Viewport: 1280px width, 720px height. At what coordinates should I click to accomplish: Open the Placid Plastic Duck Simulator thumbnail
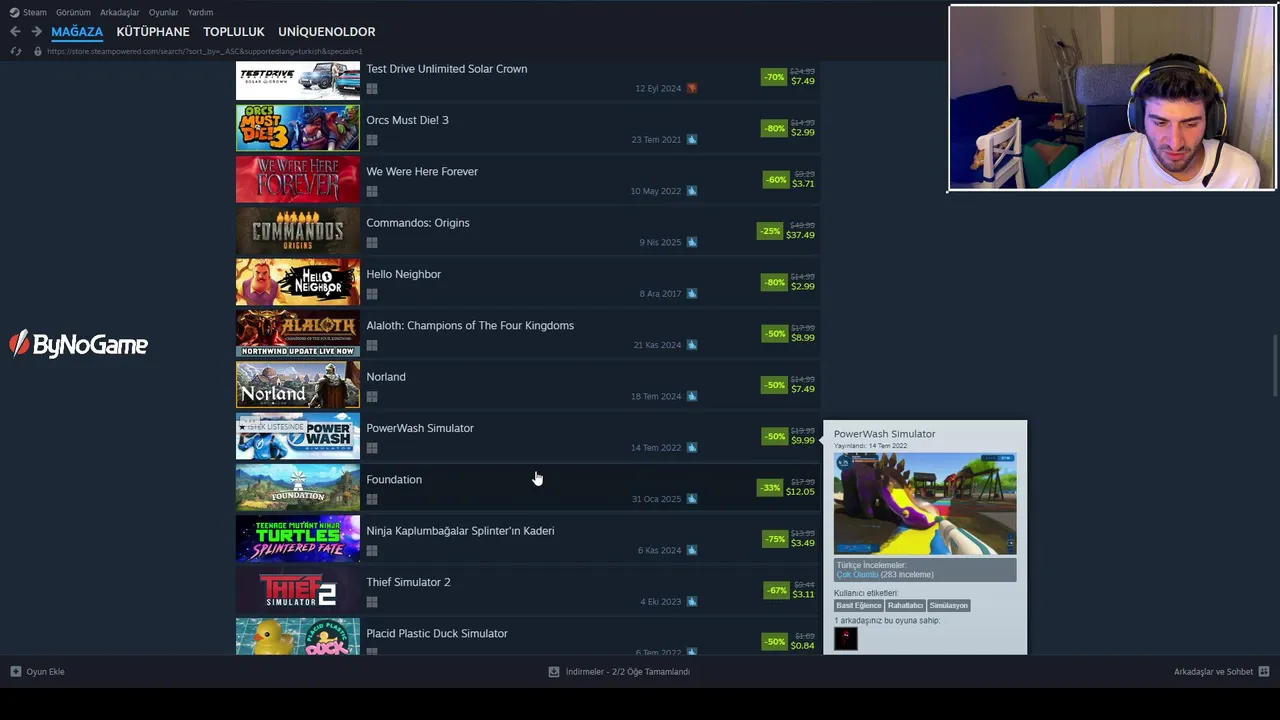click(298, 637)
